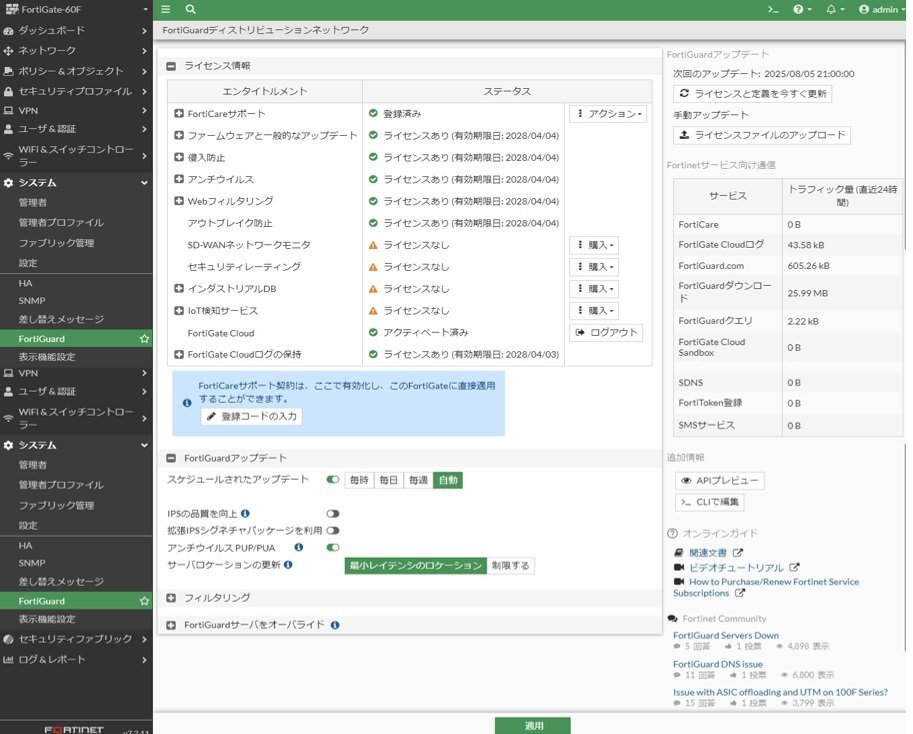Click the info icon beside アンチウイルス PUP/PUA
This screenshot has height=734, width=913.
click(x=298, y=548)
